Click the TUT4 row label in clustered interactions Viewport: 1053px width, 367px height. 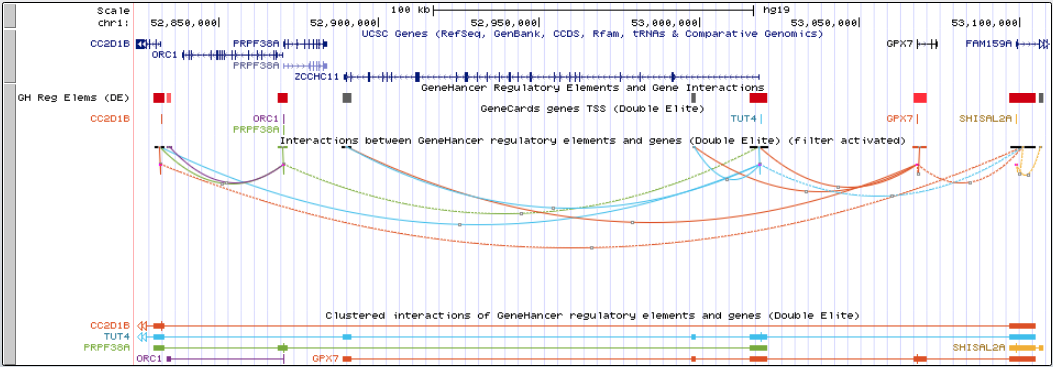tap(117, 337)
